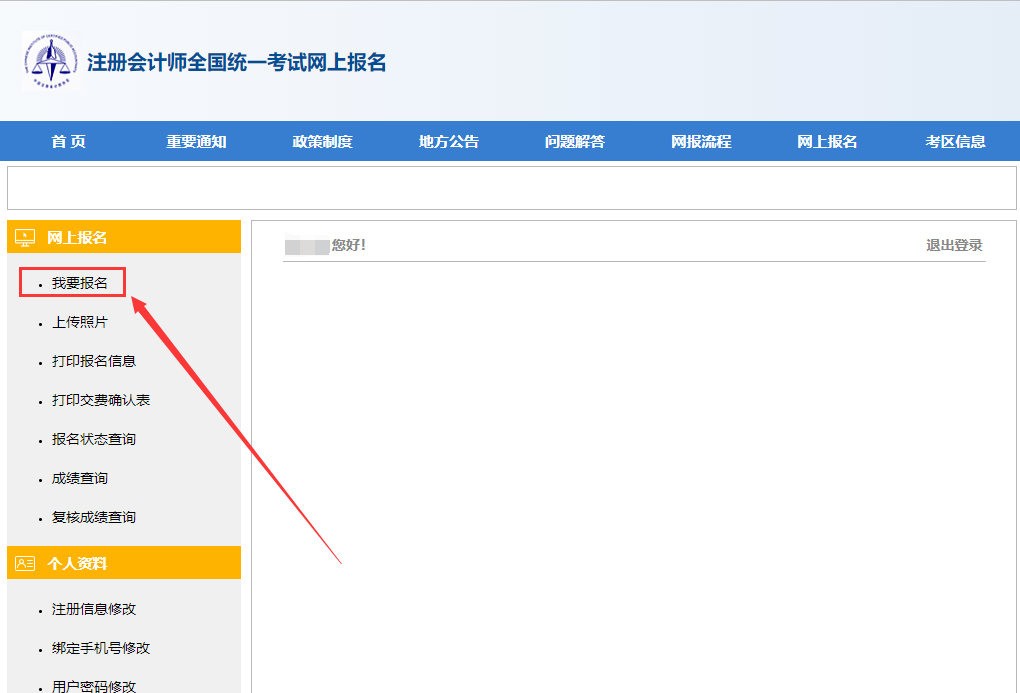Select 打印报名信息 in the sidebar
Image resolution: width=1020 pixels, height=693 pixels.
(94, 361)
